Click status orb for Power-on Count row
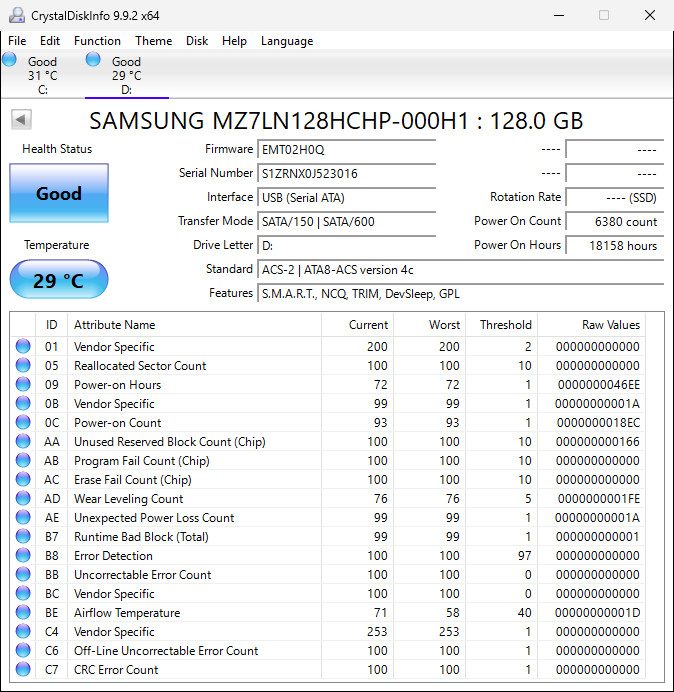Image resolution: width=674 pixels, height=692 pixels. 23,422
